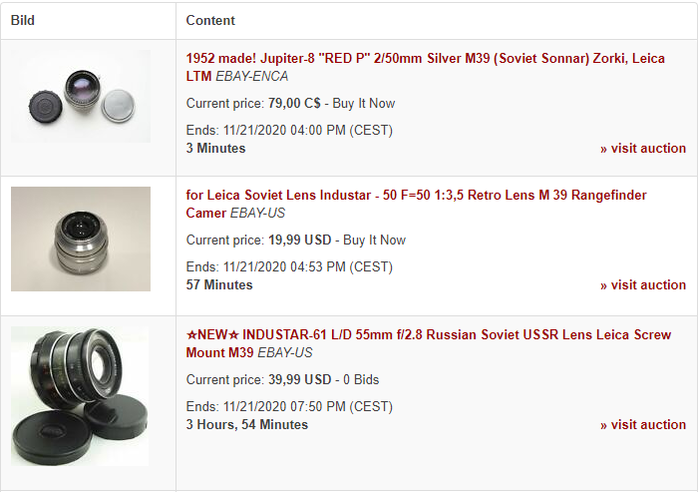Screen dimensions: 700x492
Task: Visit auction for the Jupiter-8 lens
Action: [643, 149]
